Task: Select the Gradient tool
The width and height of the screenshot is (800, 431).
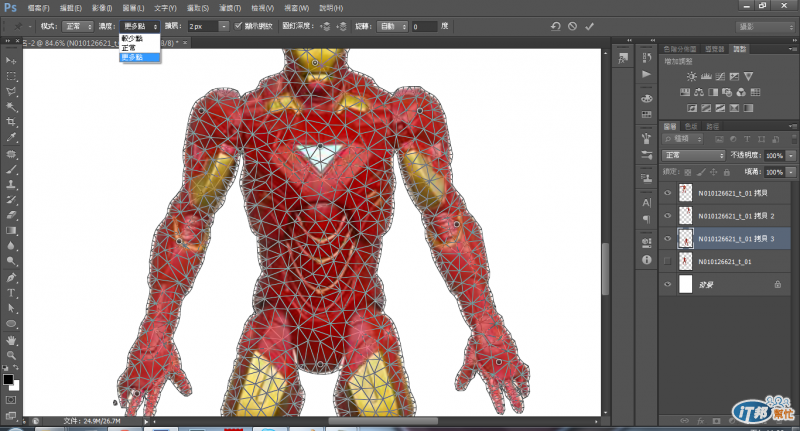Action: point(11,231)
